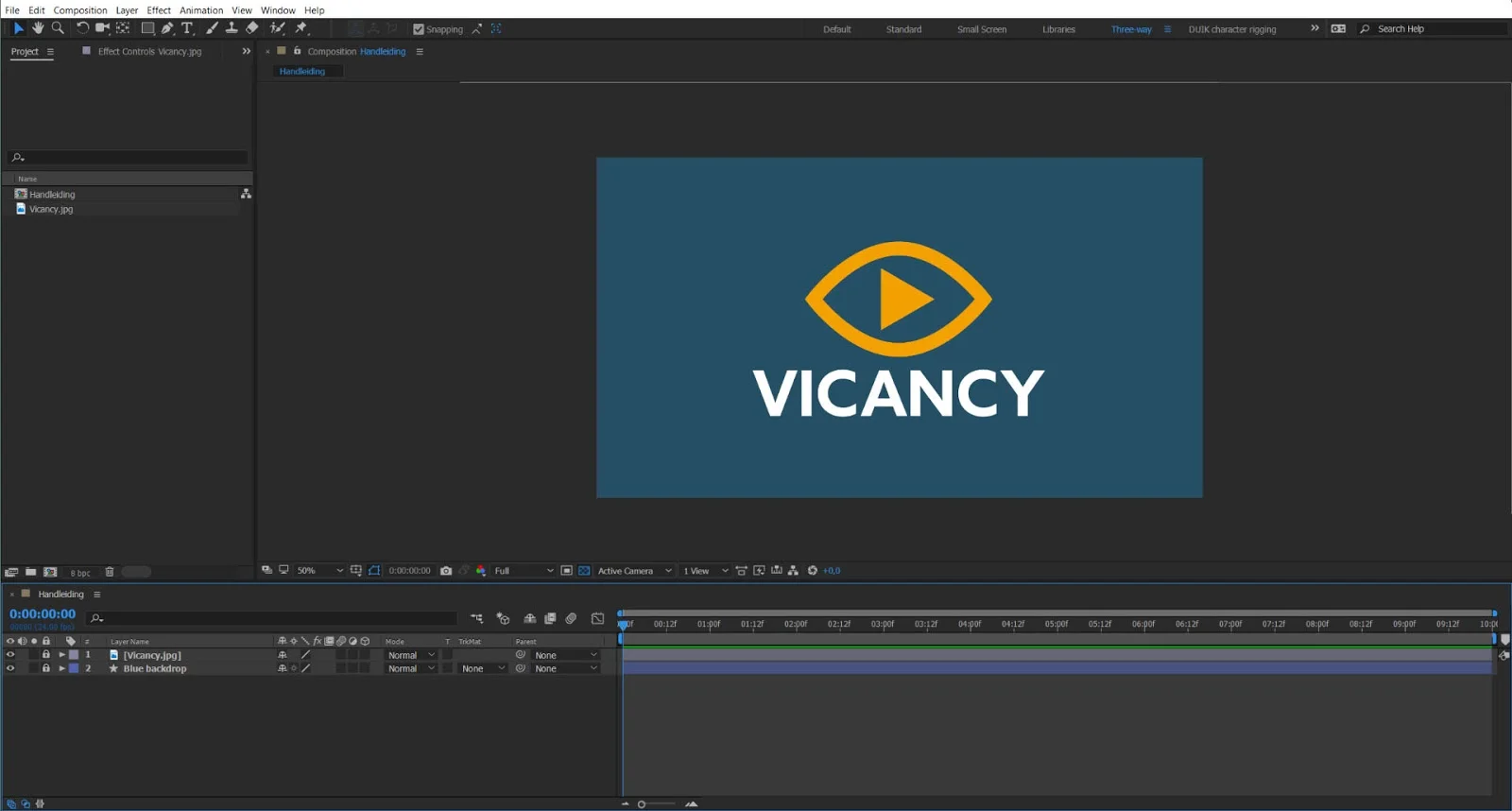This screenshot has width=1512, height=811.
Task: Select the arrow Selection tool
Action: (x=18, y=28)
